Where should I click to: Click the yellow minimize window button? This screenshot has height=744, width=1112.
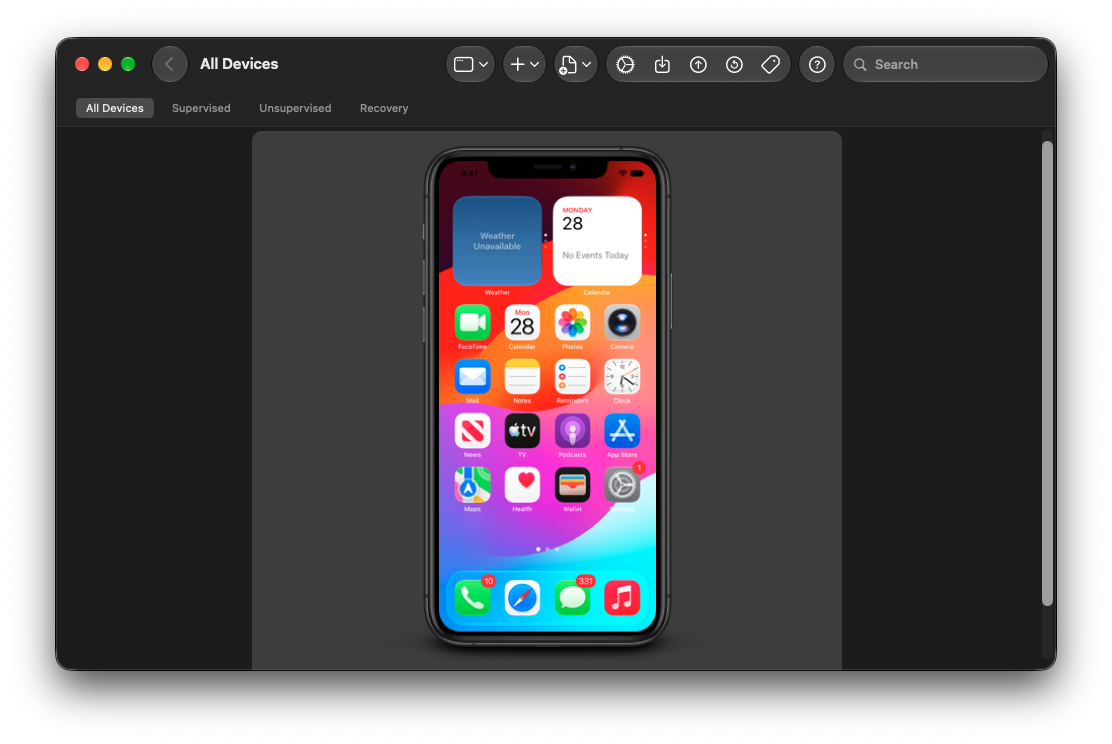[x=105, y=65]
